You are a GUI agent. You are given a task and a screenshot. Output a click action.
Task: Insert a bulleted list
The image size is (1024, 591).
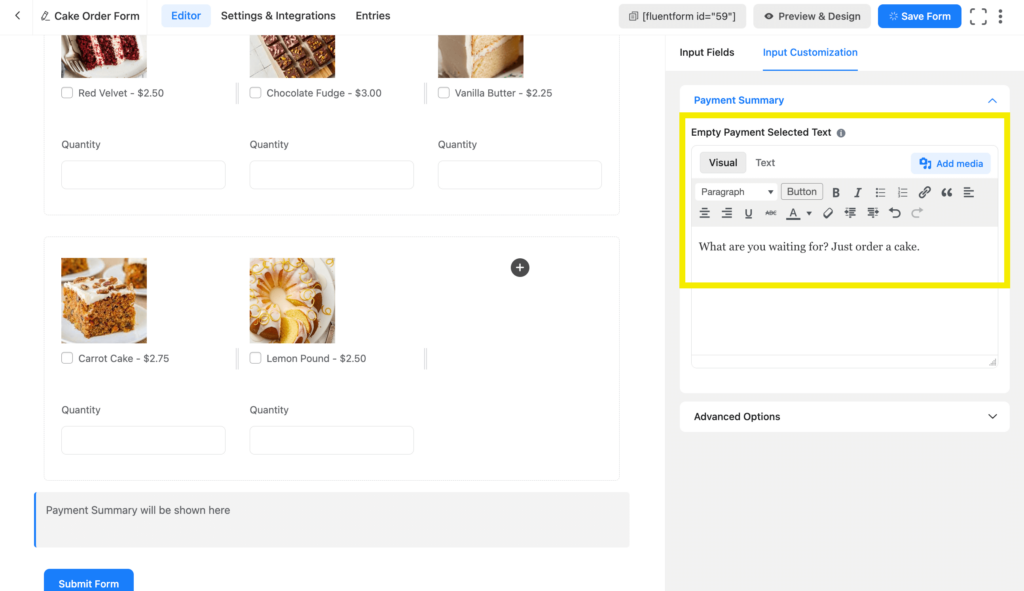point(880,192)
